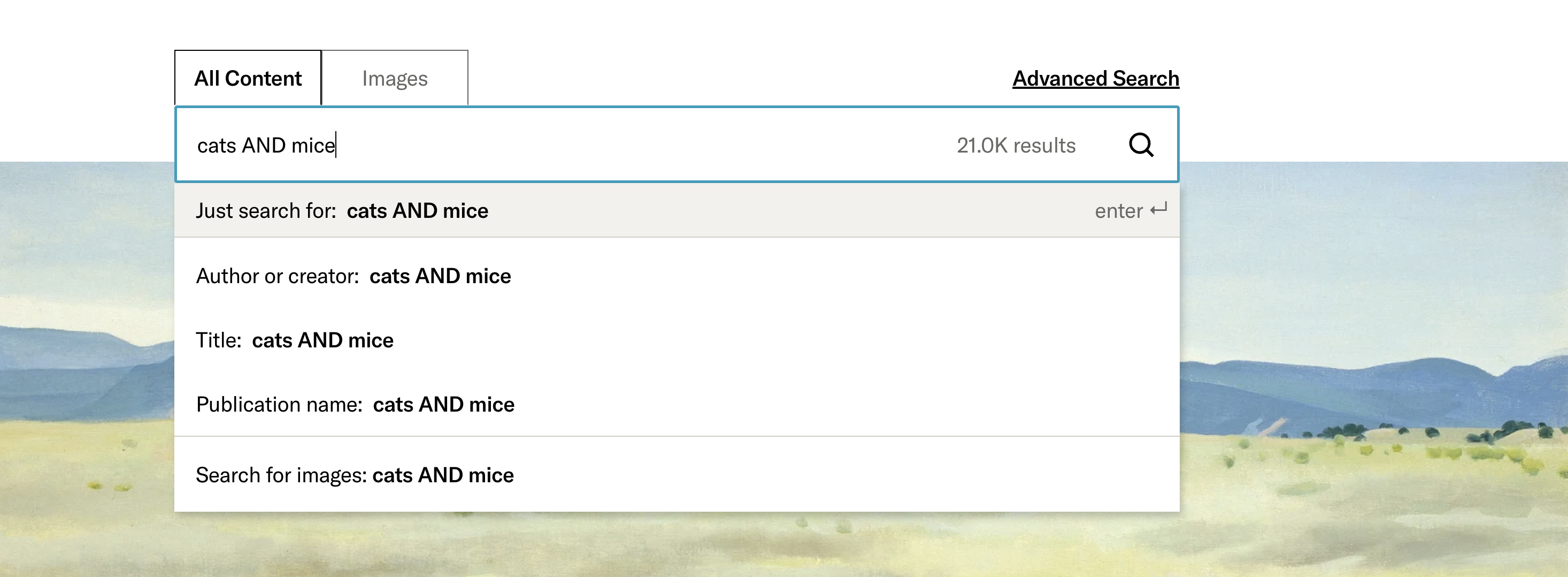Select the "Just search for" suggestion
Viewport: 1568px width, 577px height.
pos(342,211)
